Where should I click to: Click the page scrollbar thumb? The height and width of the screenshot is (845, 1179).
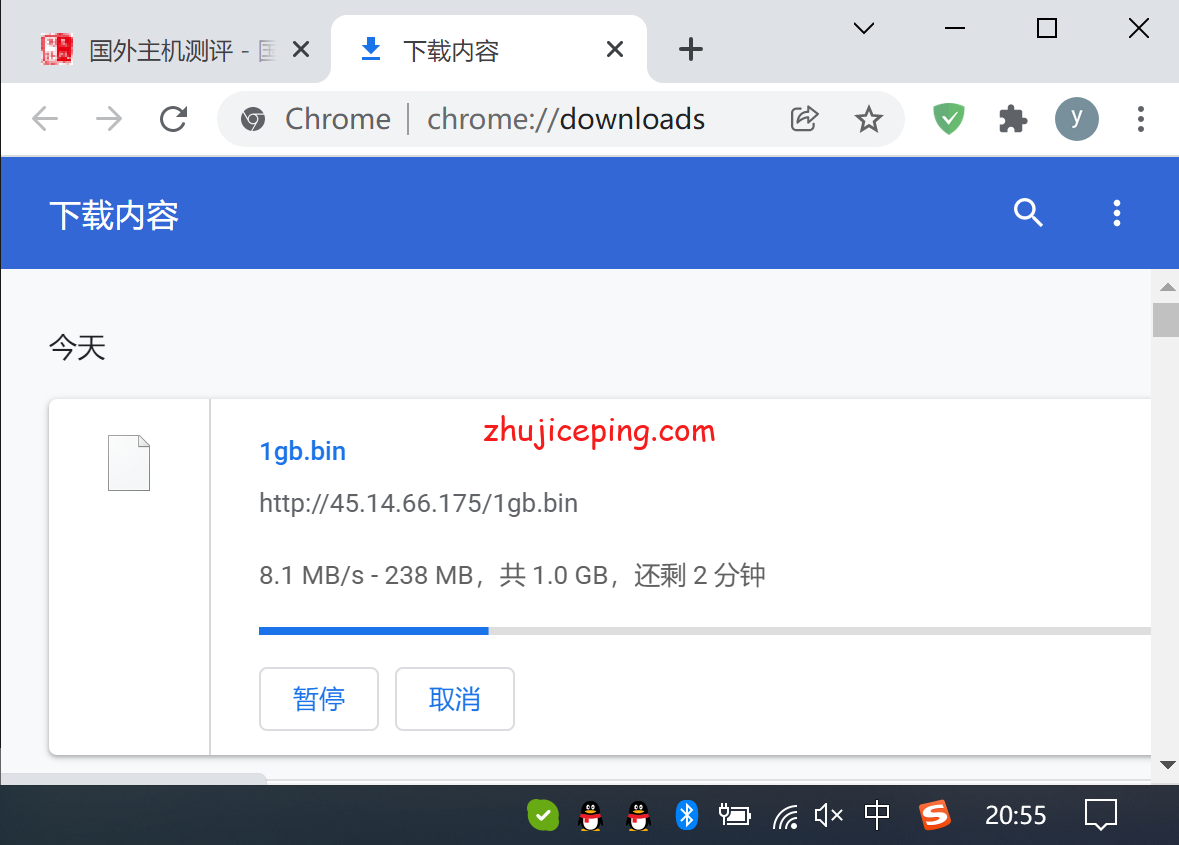1165,320
